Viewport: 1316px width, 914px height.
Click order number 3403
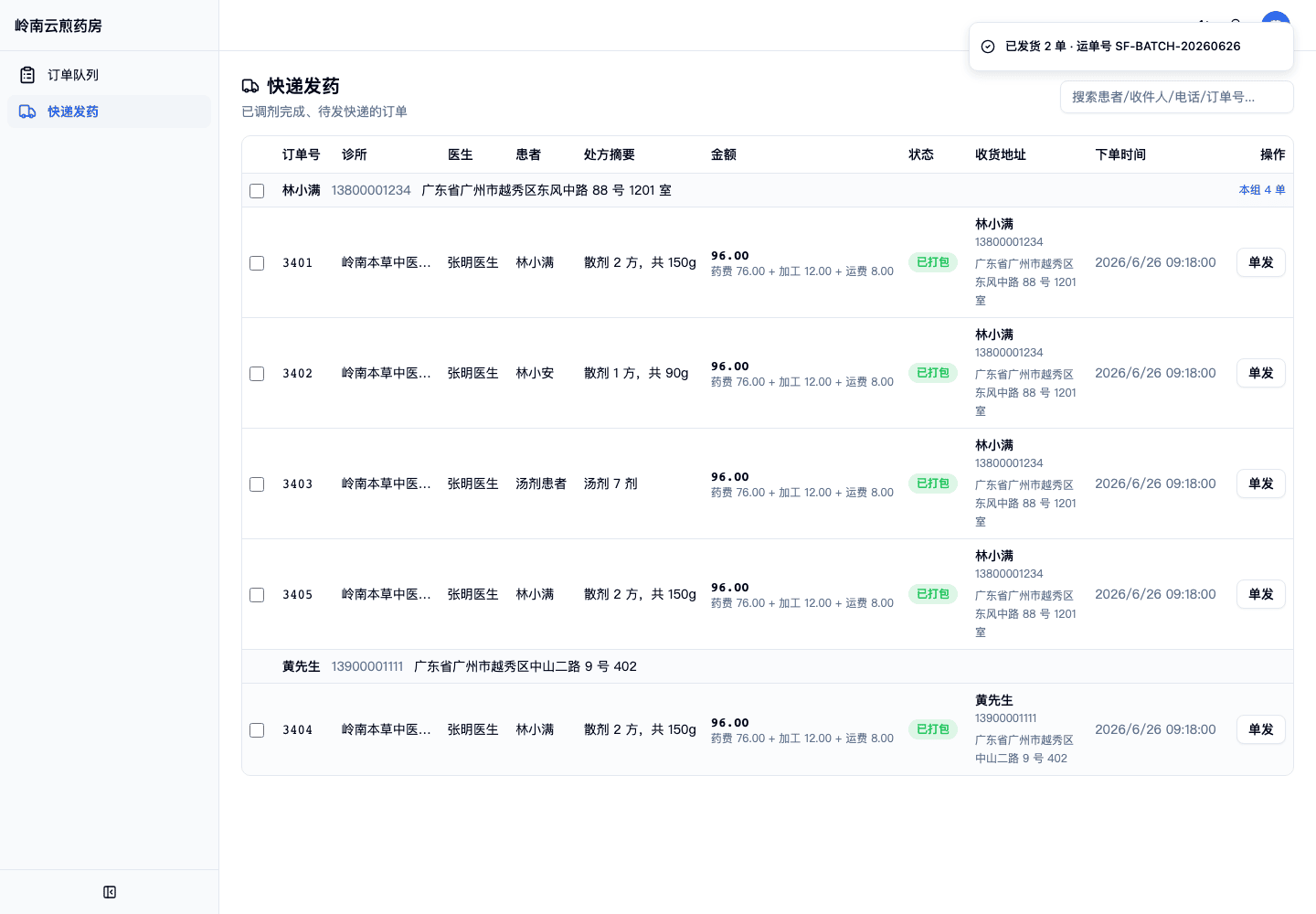pyautogui.click(x=297, y=484)
